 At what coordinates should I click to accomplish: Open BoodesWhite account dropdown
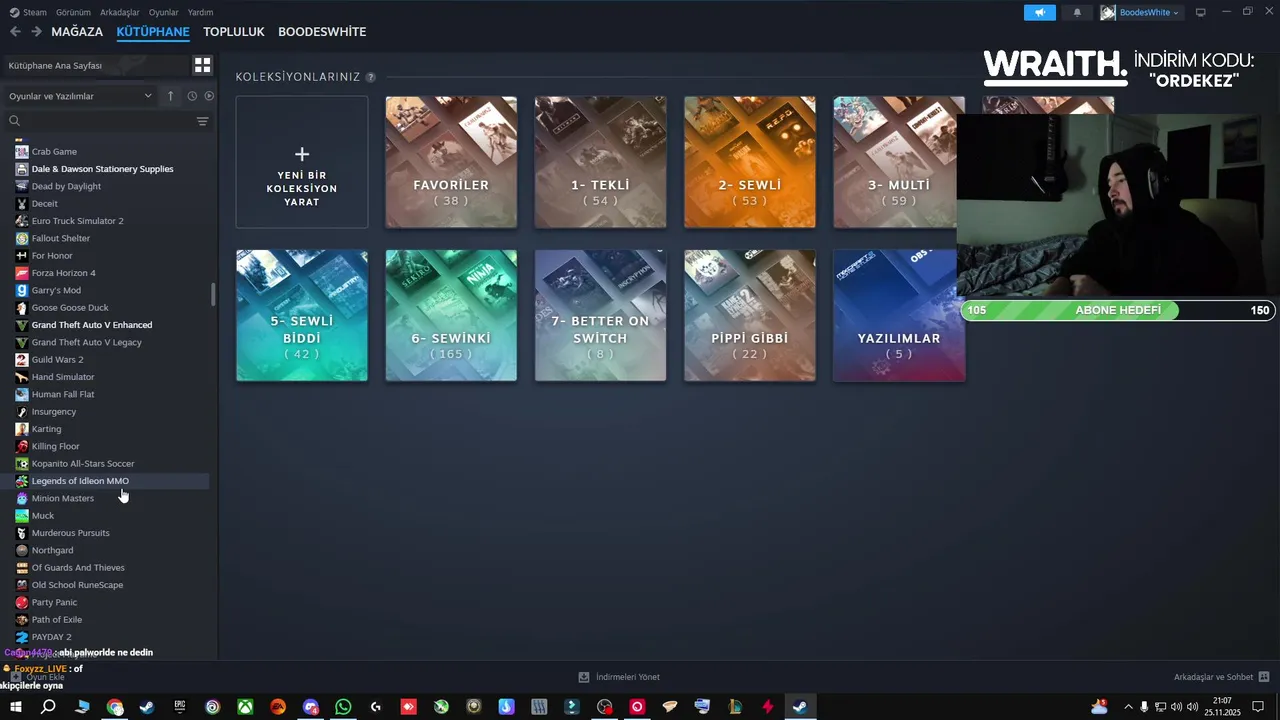(x=1141, y=12)
